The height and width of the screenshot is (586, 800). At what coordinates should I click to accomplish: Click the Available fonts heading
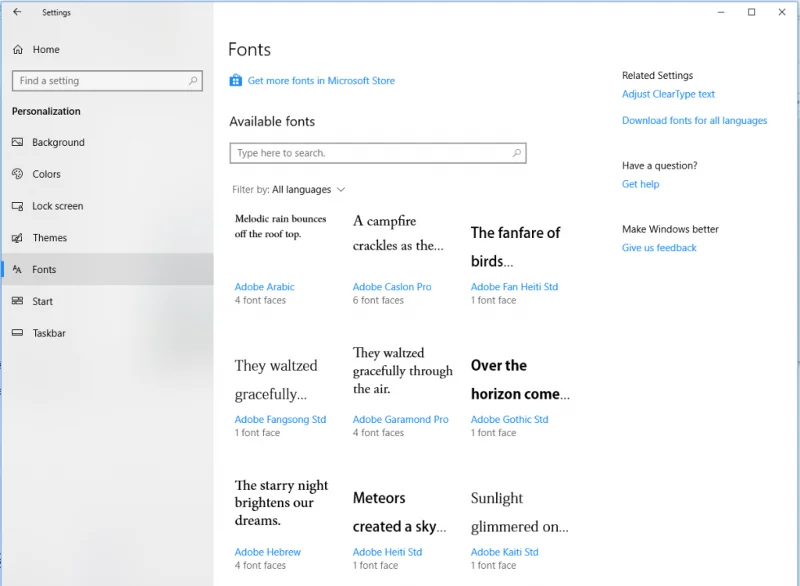[272, 121]
